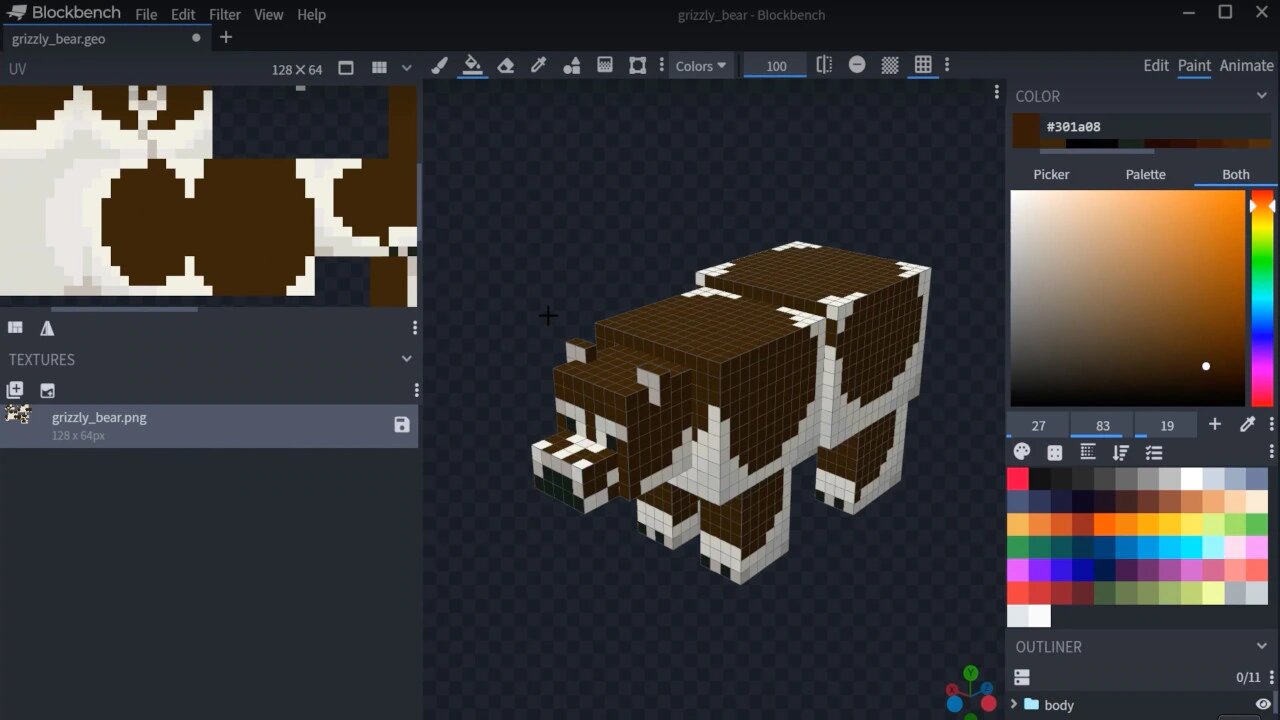
Task: Toggle mirror painting in toolbar
Action: click(824, 65)
